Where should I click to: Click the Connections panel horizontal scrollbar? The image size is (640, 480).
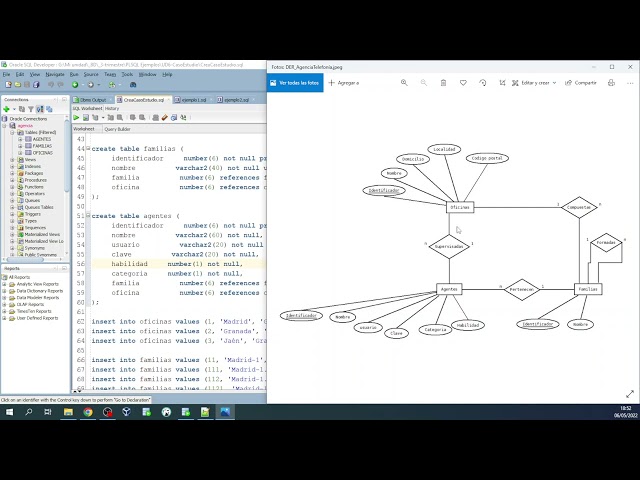(x=25, y=260)
